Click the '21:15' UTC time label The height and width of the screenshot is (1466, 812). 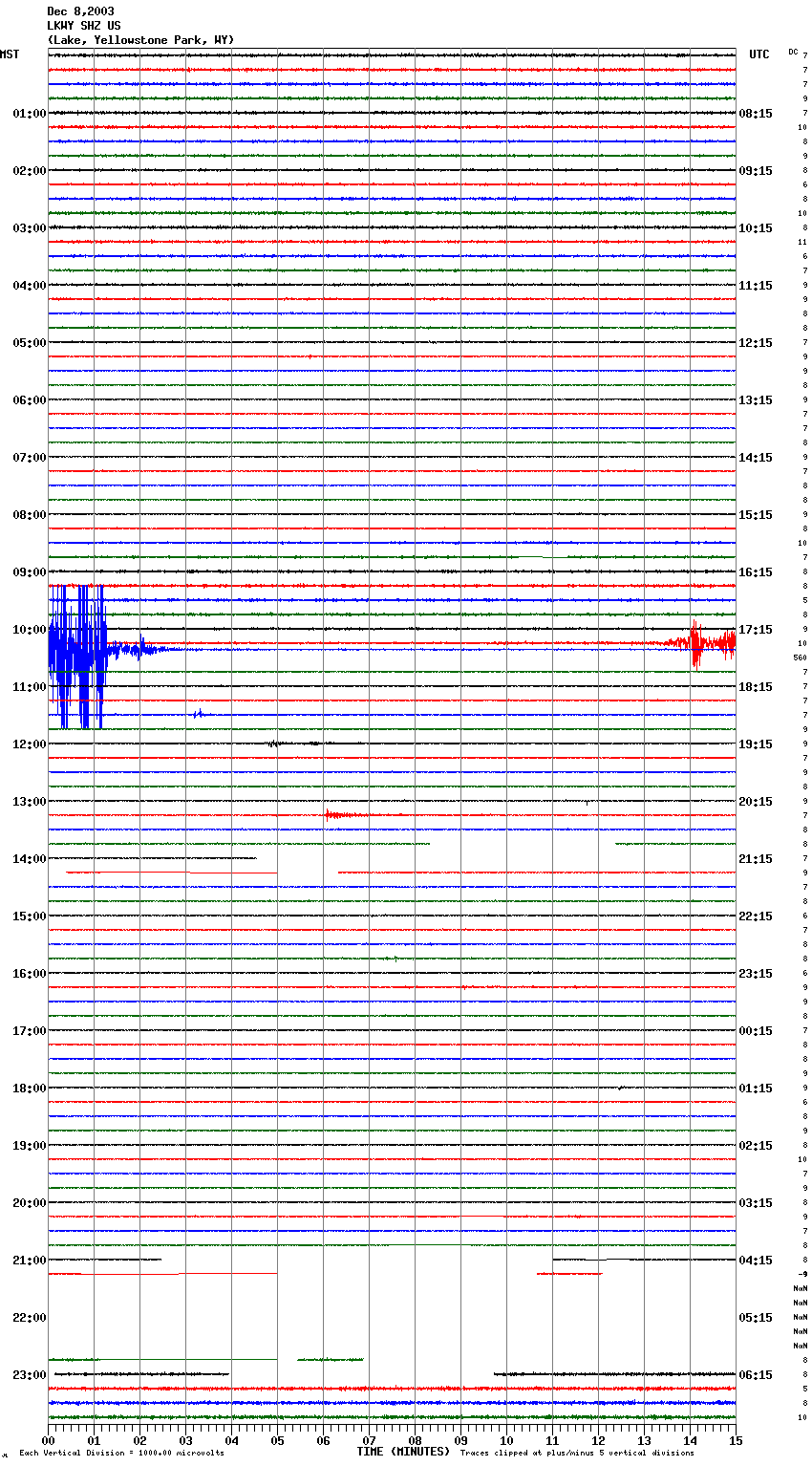(x=756, y=859)
